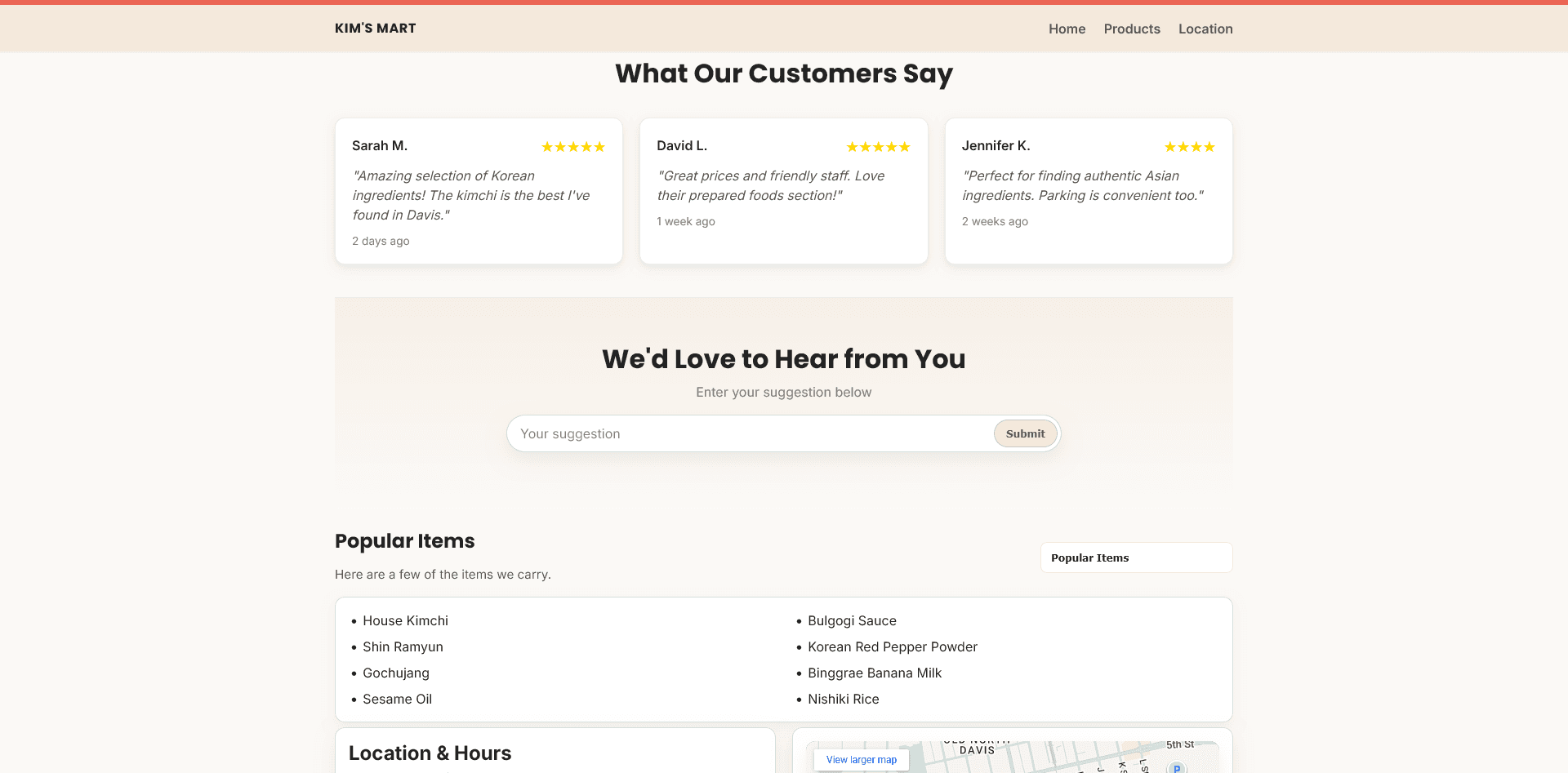Select Sarah M.'s review text
Viewport: 1568px width, 773px height.
pos(471,195)
